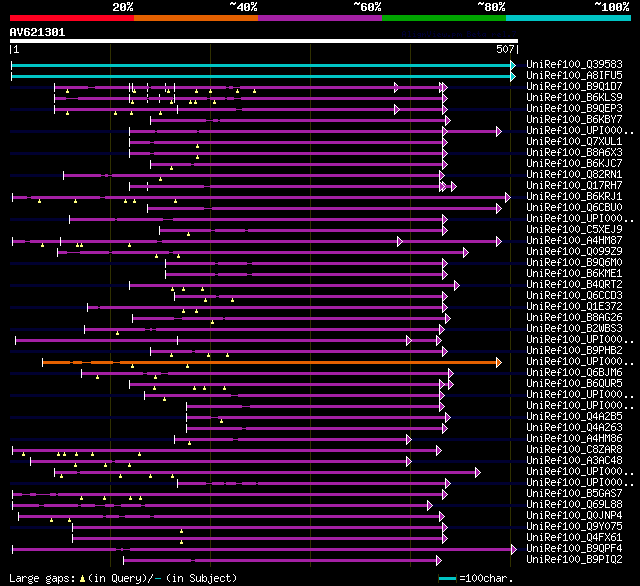Click the UniRef100_B8AG26 subject name
The height and width of the screenshot is (586, 640).
[574, 318]
